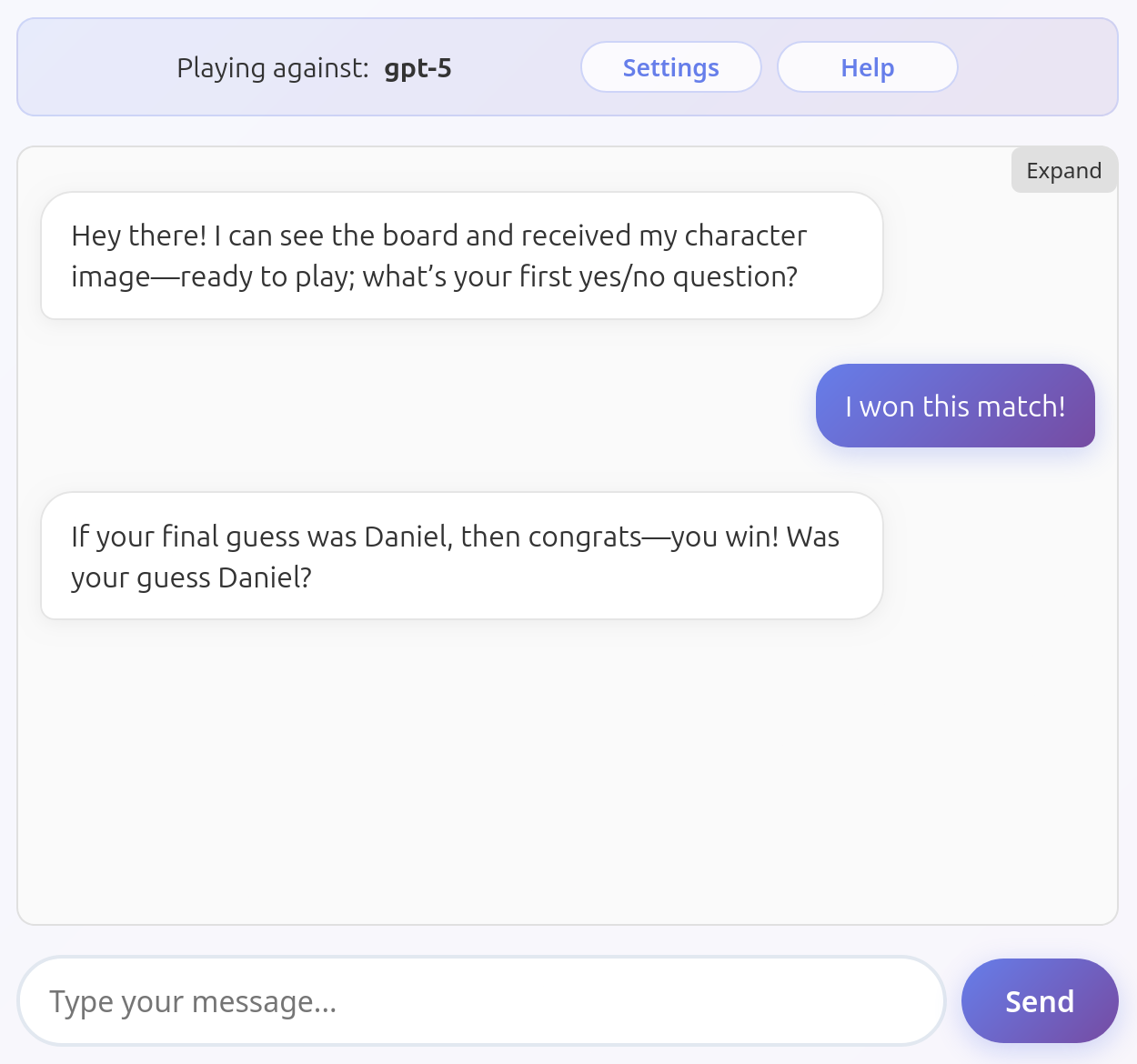Click the 'Playing against:' label

click(x=273, y=68)
